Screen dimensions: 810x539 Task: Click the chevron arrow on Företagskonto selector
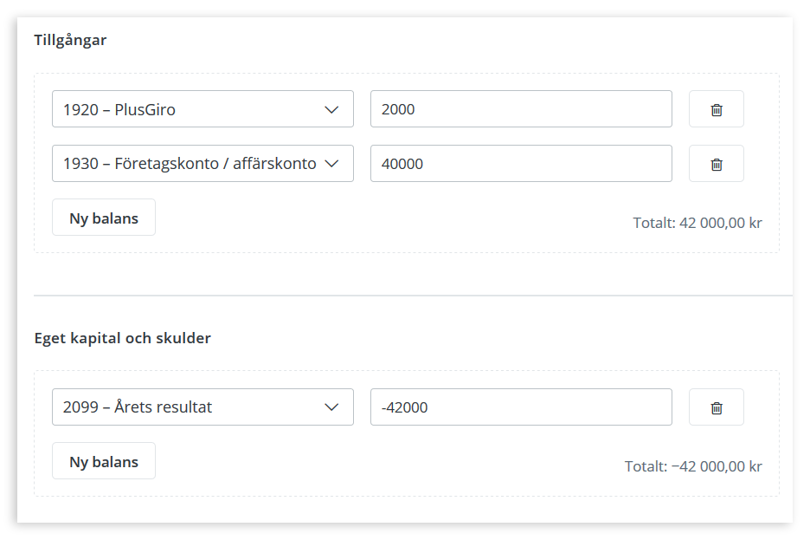(332, 164)
